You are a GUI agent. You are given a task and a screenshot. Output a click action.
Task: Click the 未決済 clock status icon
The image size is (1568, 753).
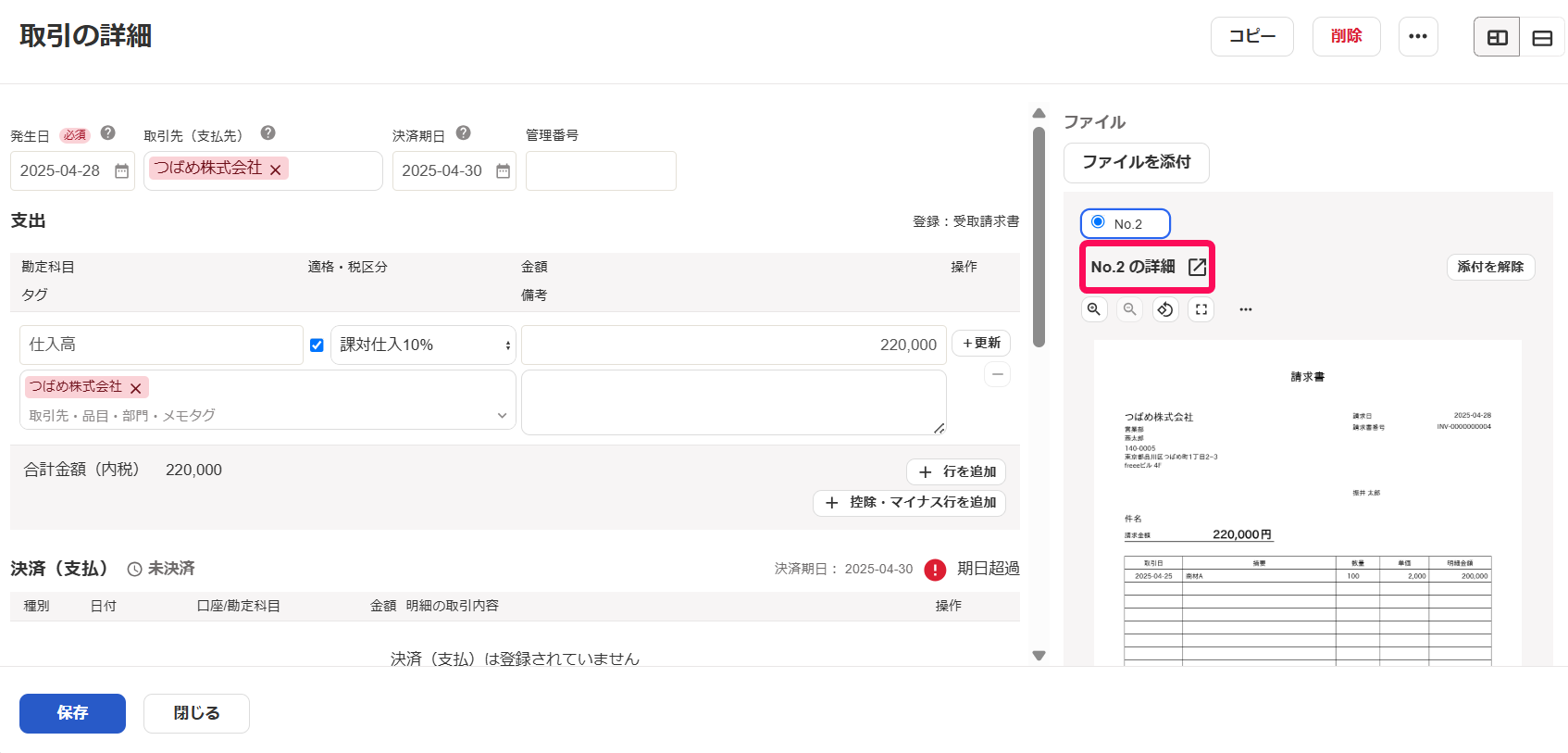point(134,570)
